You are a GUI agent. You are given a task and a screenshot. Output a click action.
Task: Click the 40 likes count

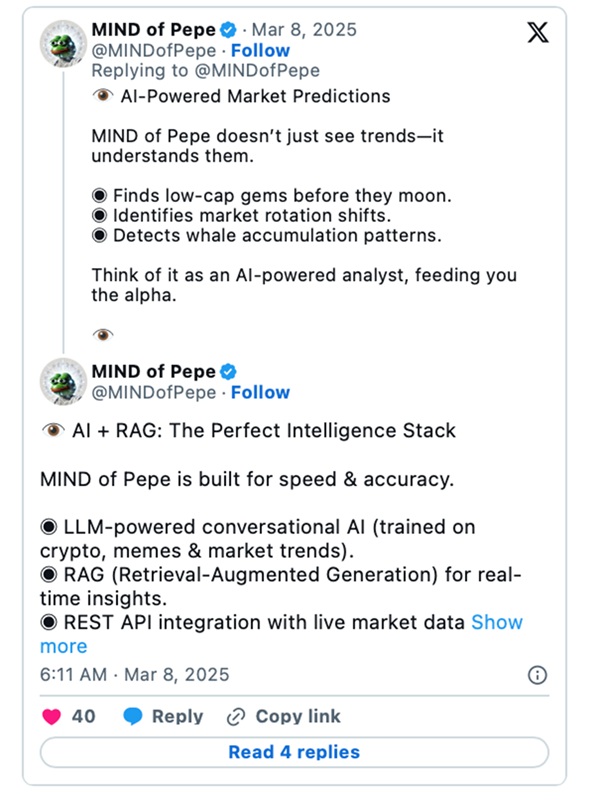click(84, 716)
